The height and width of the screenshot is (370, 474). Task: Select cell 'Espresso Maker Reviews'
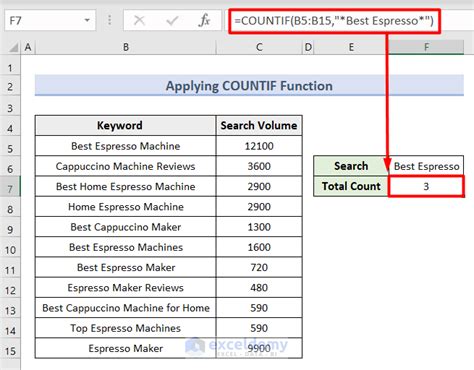125,288
